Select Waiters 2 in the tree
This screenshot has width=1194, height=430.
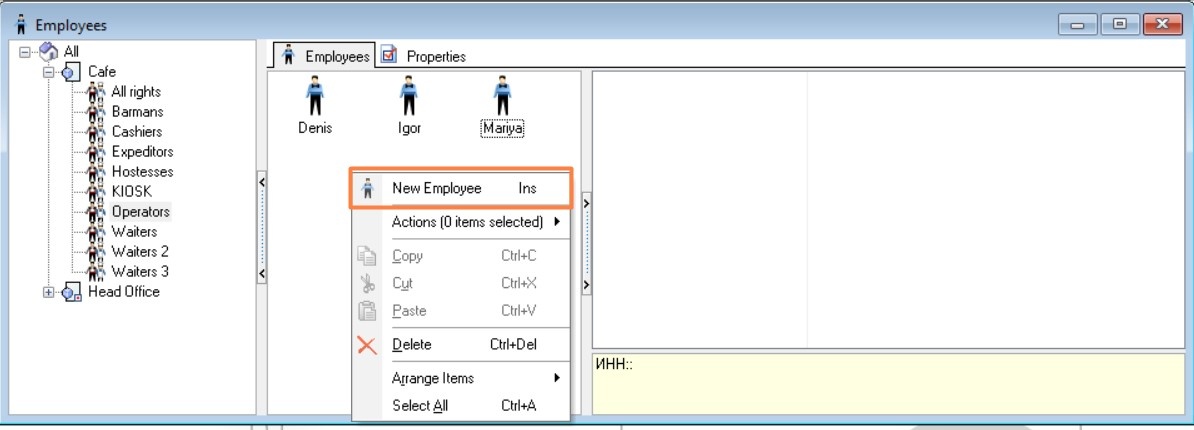click(140, 252)
